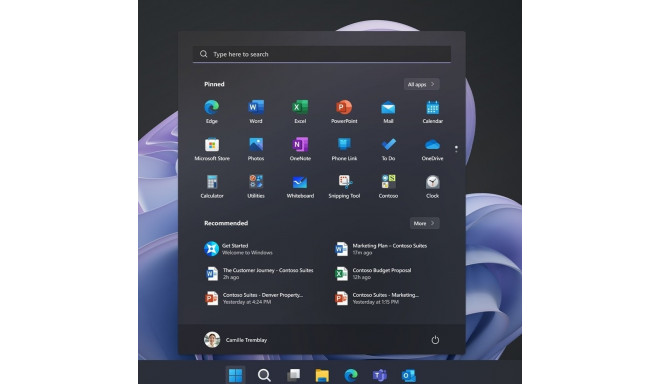Go to next pinned page dots
The width and height of the screenshot is (660, 384).
point(456,149)
